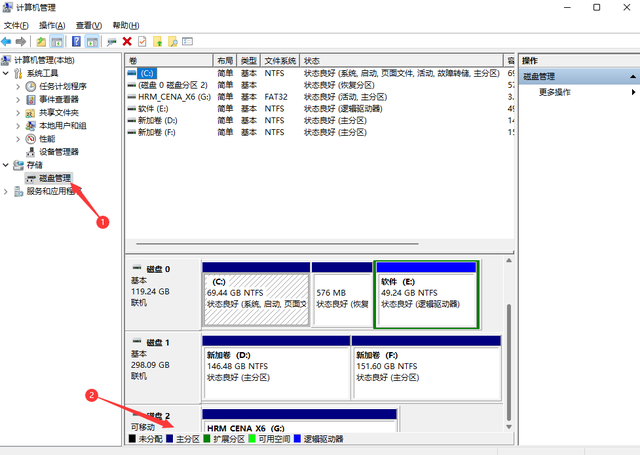Select the (C:) volume row in list
This screenshot has height=455, width=640.
320,73
